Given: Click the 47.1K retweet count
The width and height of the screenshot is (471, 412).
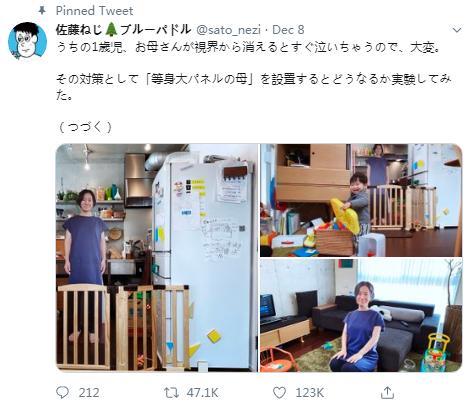Looking at the screenshot, I should 202,393.
